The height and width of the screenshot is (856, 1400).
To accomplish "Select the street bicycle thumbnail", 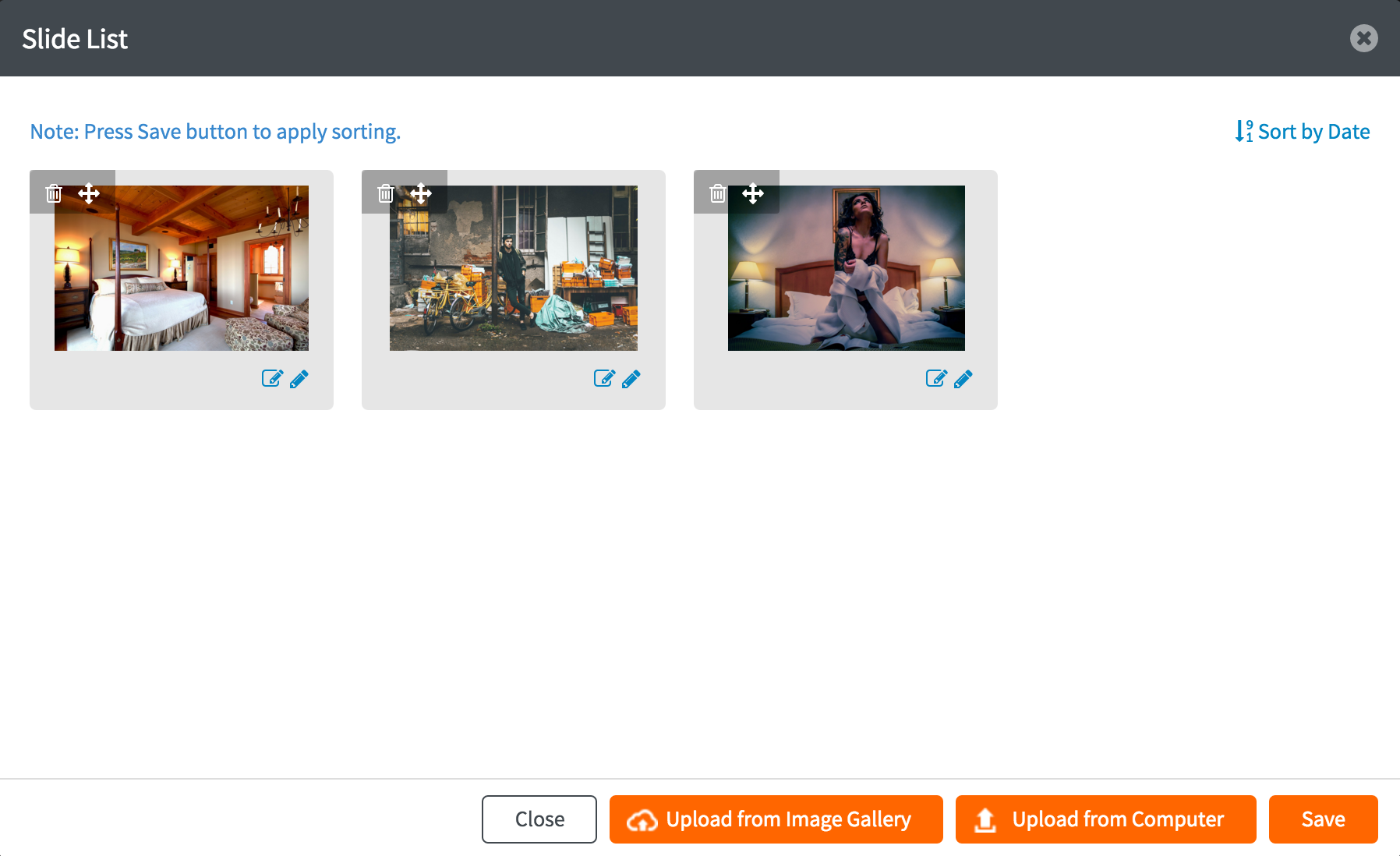I will coord(514,268).
